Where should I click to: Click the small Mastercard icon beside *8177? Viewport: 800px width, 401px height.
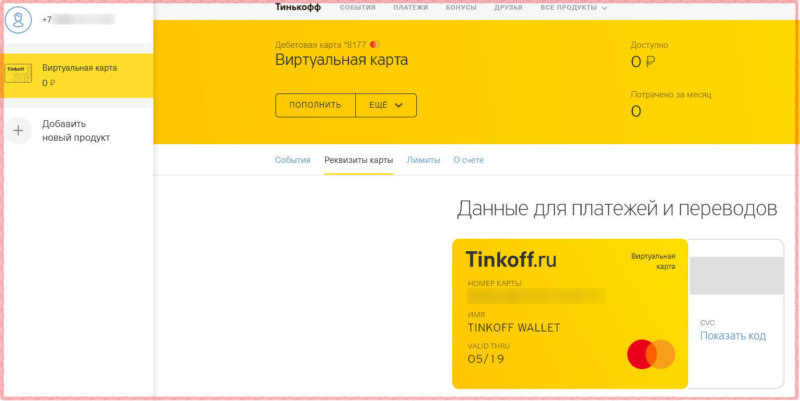[375, 44]
